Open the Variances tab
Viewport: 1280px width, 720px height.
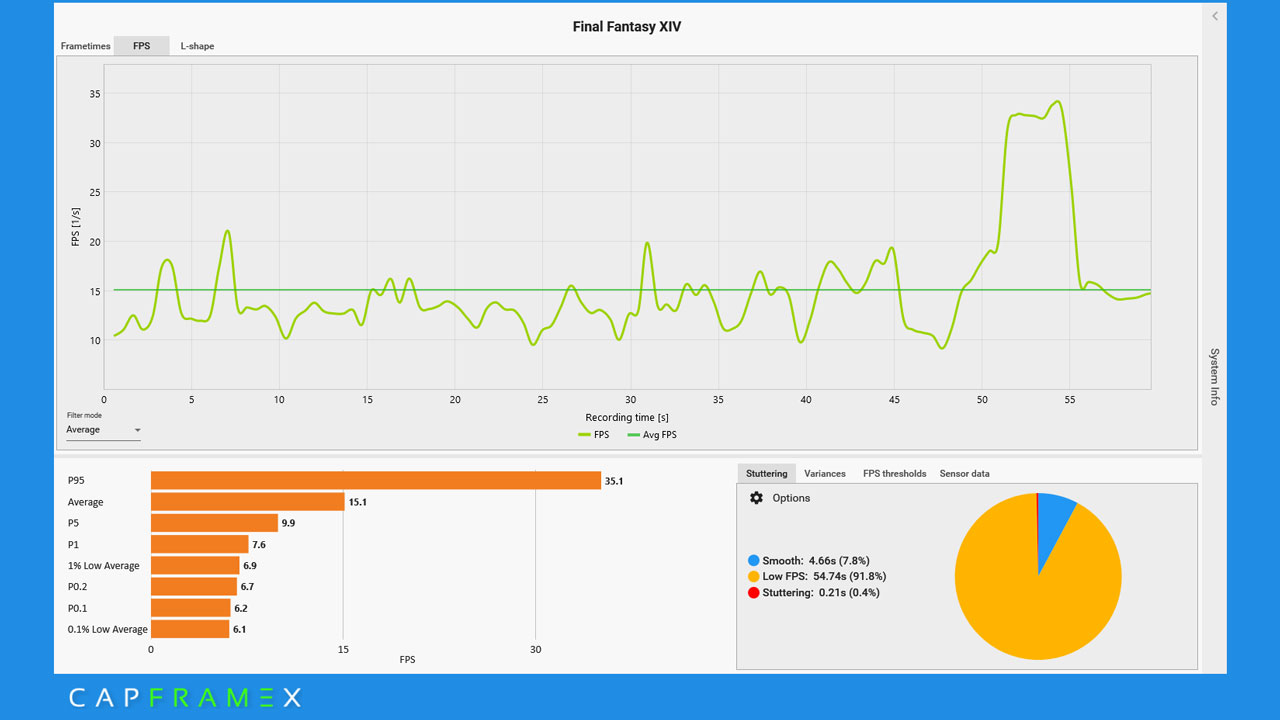(x=825, y=473)
